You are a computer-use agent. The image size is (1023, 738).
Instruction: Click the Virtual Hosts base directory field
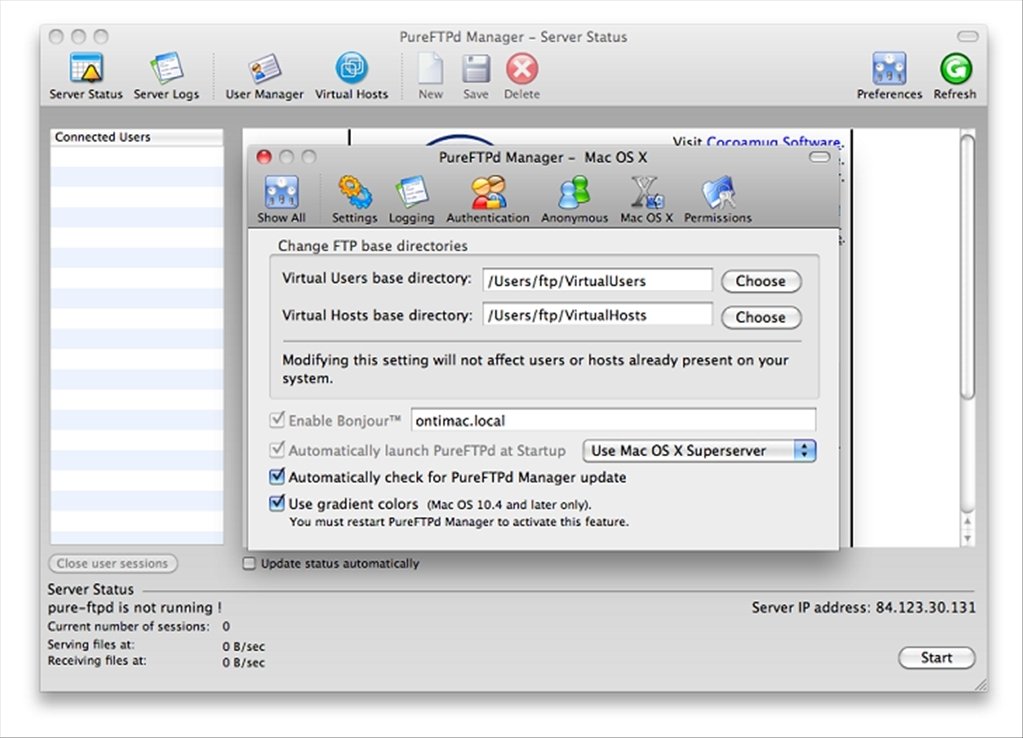(x=597, y=315)
